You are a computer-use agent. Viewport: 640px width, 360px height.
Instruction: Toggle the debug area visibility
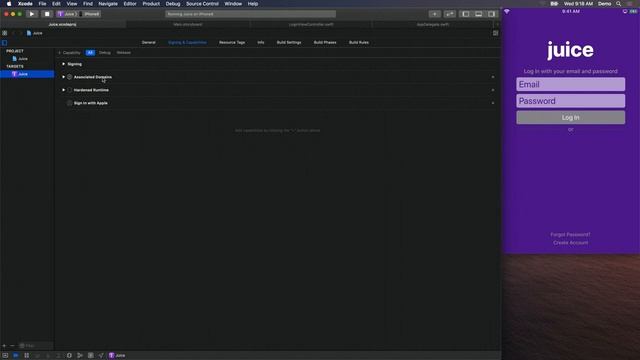point(479,14)
